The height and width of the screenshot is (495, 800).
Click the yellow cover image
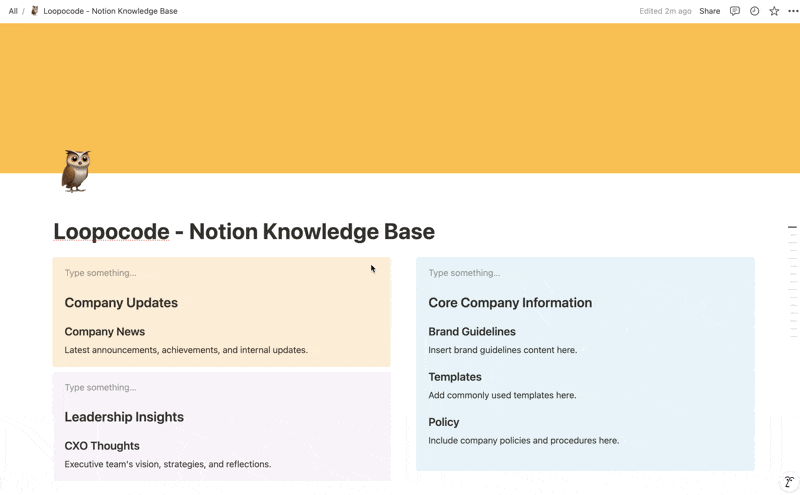point(400,98)
